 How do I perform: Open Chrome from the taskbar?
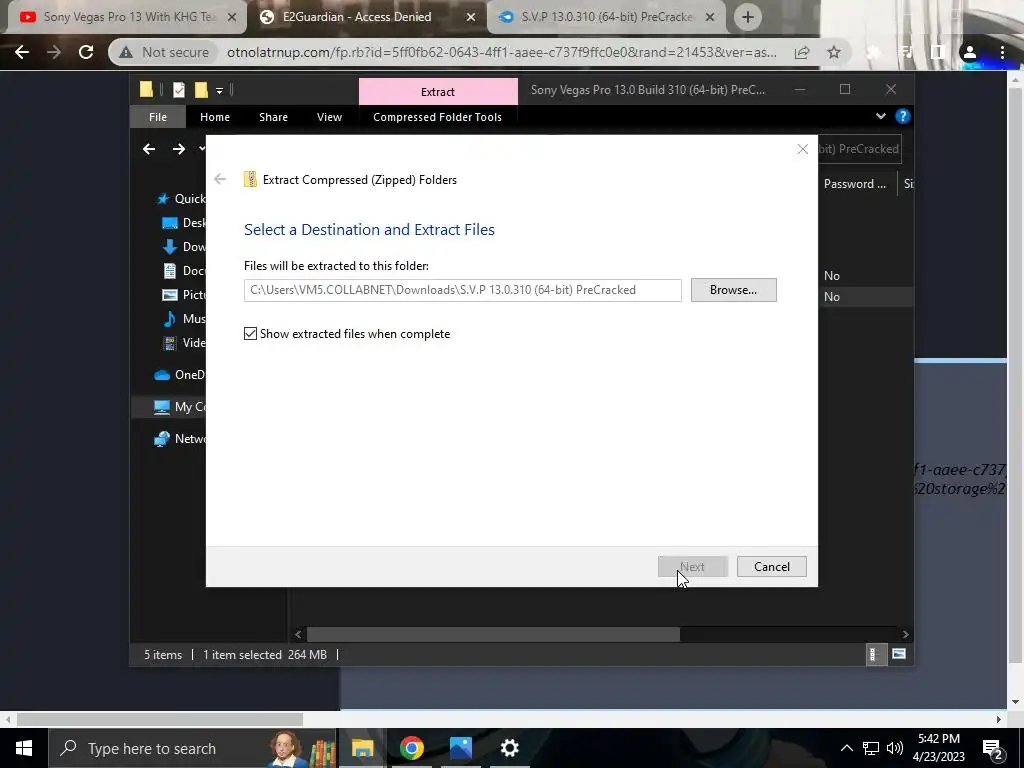click(x=411, y=748)
